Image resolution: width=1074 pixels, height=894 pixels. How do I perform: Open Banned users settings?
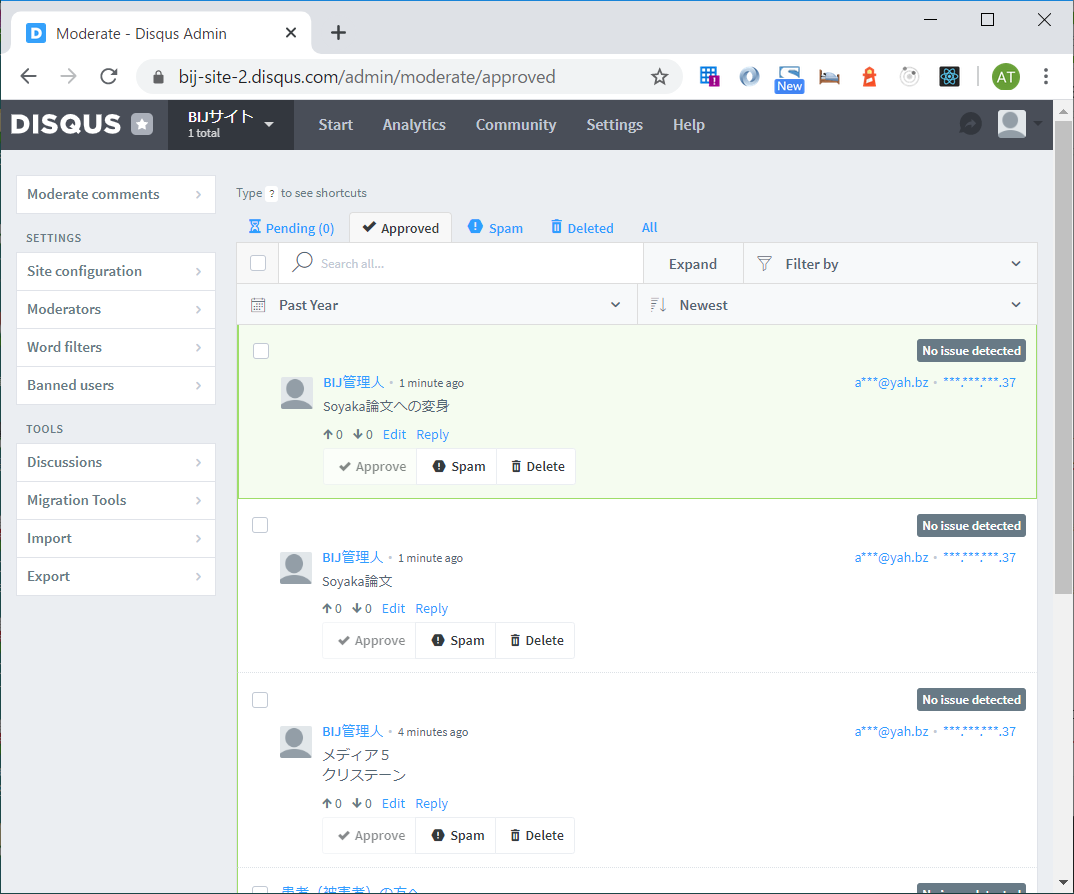tap(116, 385)
